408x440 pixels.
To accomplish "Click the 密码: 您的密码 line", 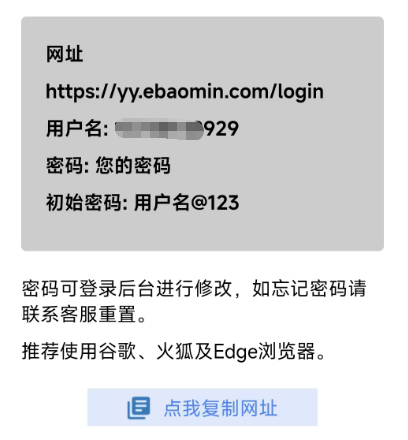I will pos(108,165).
